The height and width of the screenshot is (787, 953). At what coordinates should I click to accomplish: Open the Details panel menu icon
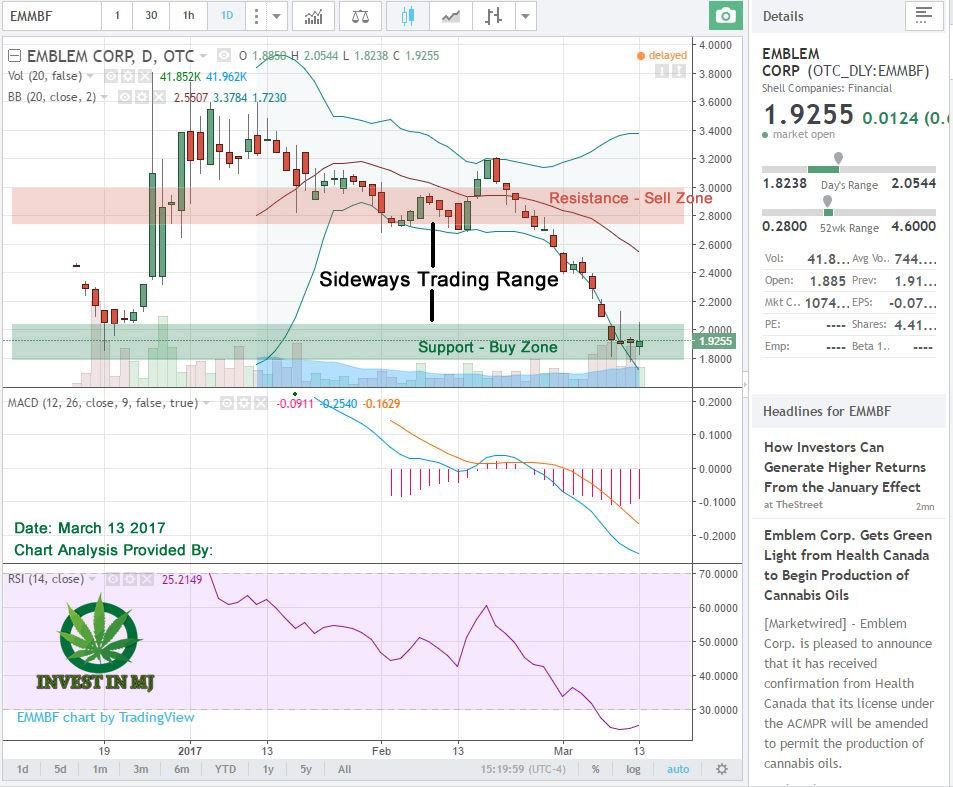[923, 15]
